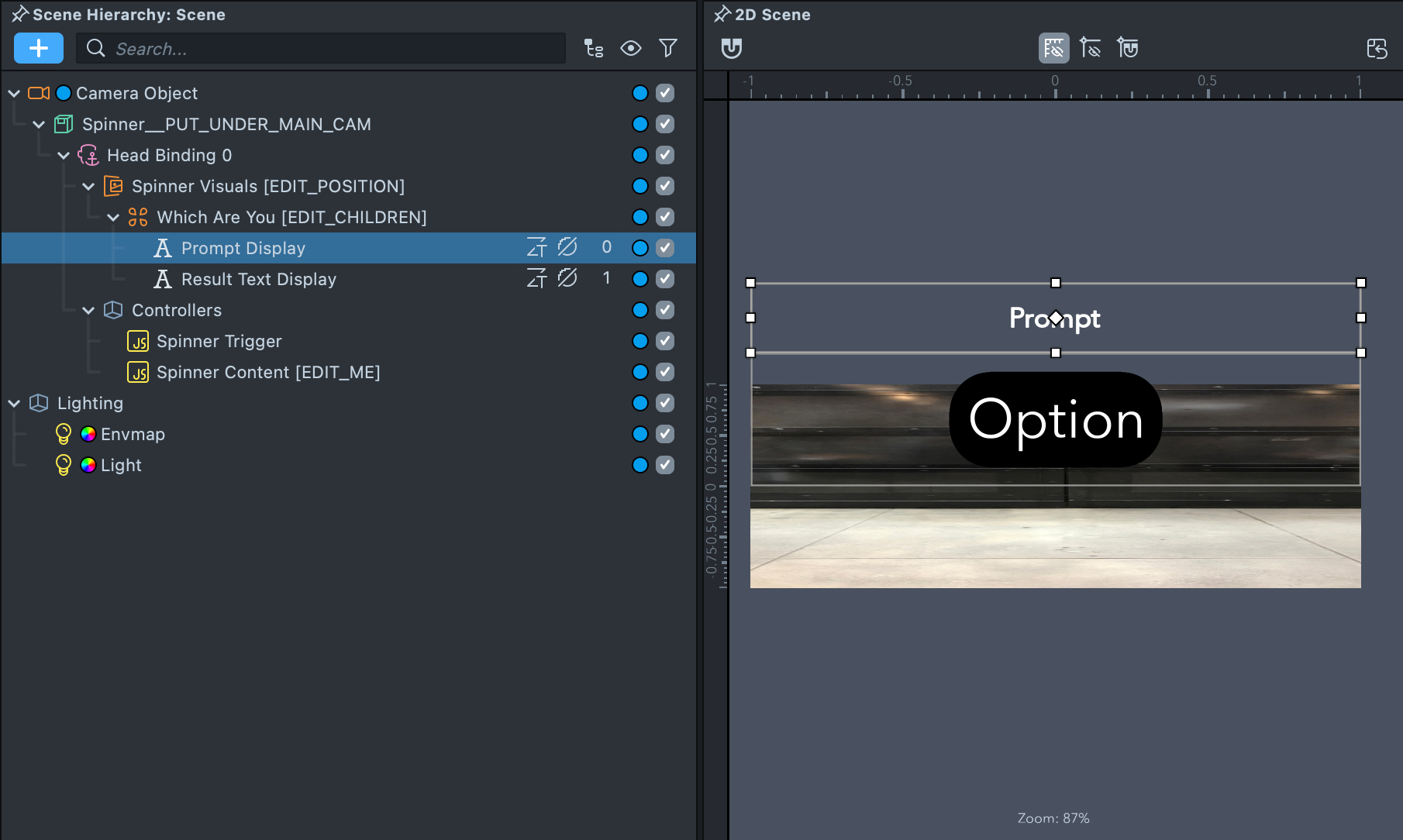Click the pin icon beside 2D Scene title
This screenshot has height=840, width=1403.
(x=722, y=14)
